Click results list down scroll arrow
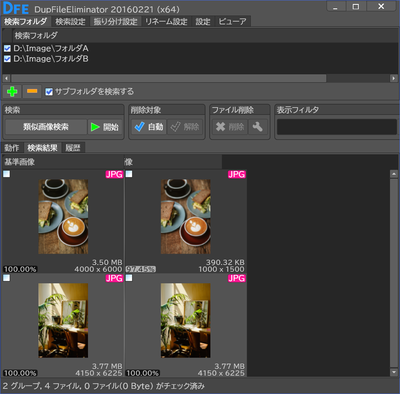400x394 pixels. pos(394,372)
